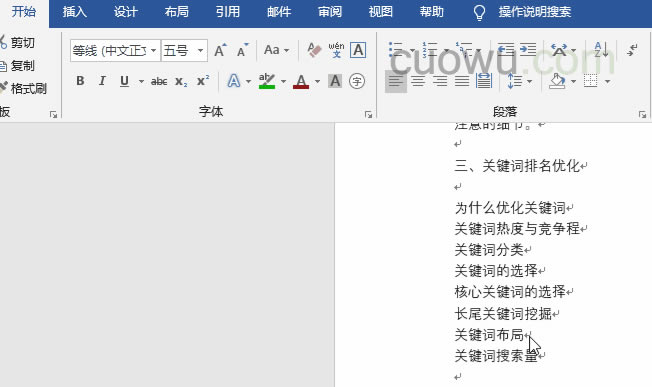Screen dimensions: 652x387
Task: Switch to 引用 References tab
Action: pos(228,12)
